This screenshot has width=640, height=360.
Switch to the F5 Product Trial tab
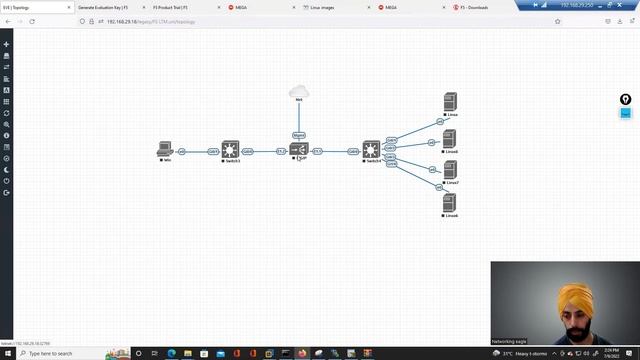coord(187,7)
